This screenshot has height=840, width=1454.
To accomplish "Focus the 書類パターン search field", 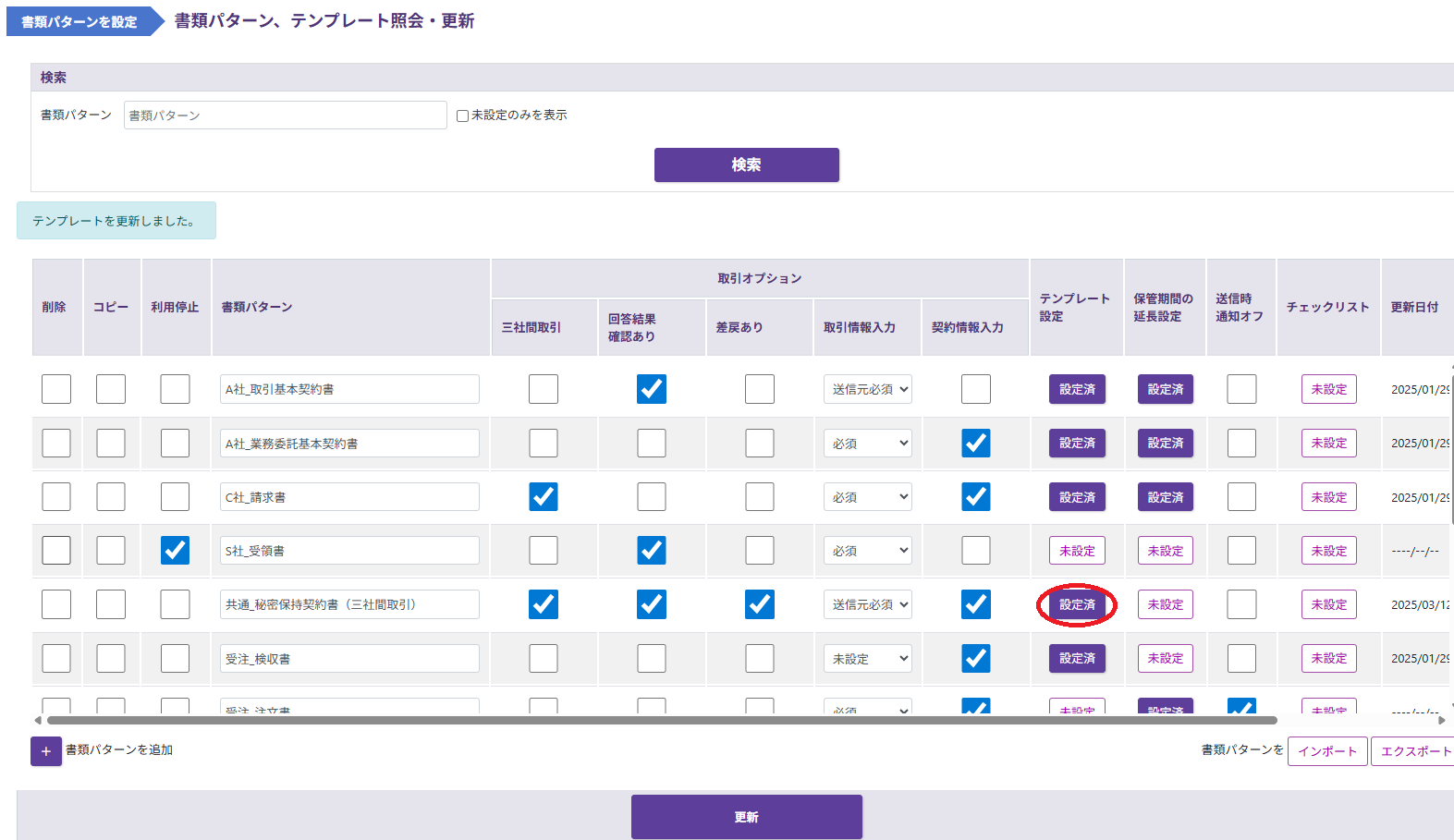I will [x=286, y=116].
